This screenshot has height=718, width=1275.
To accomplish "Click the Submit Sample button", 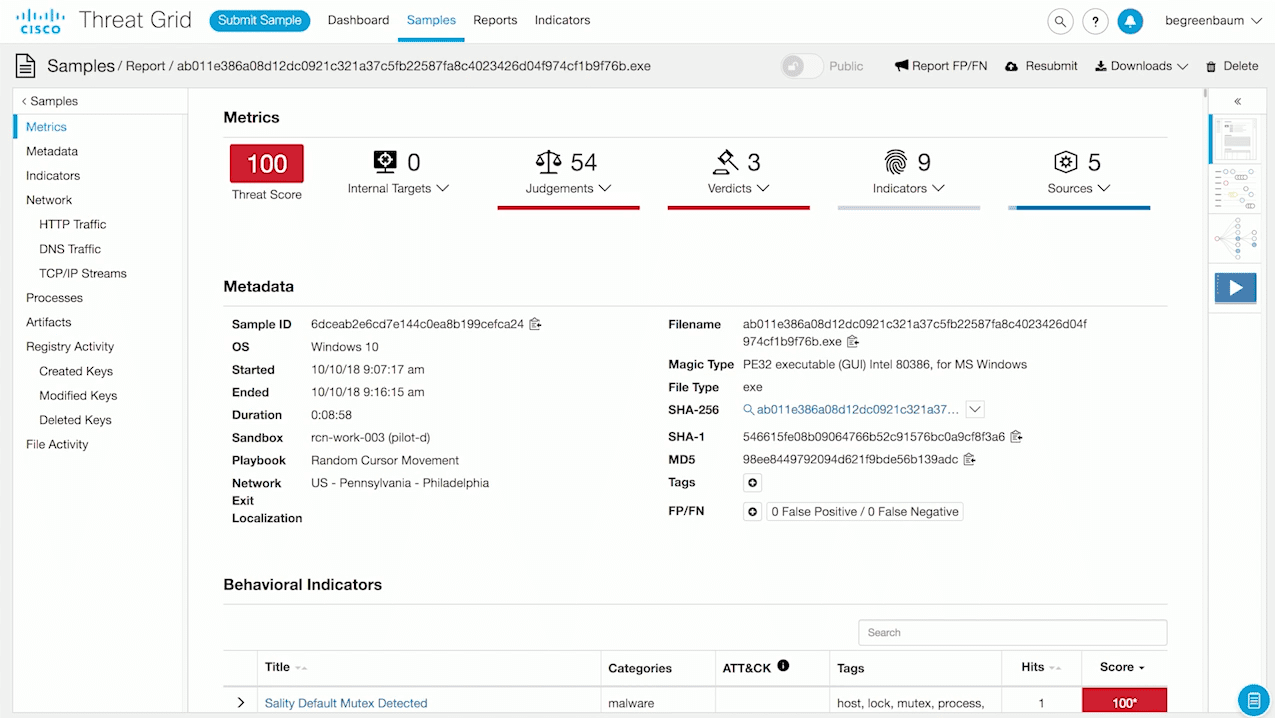I will 259,20.
